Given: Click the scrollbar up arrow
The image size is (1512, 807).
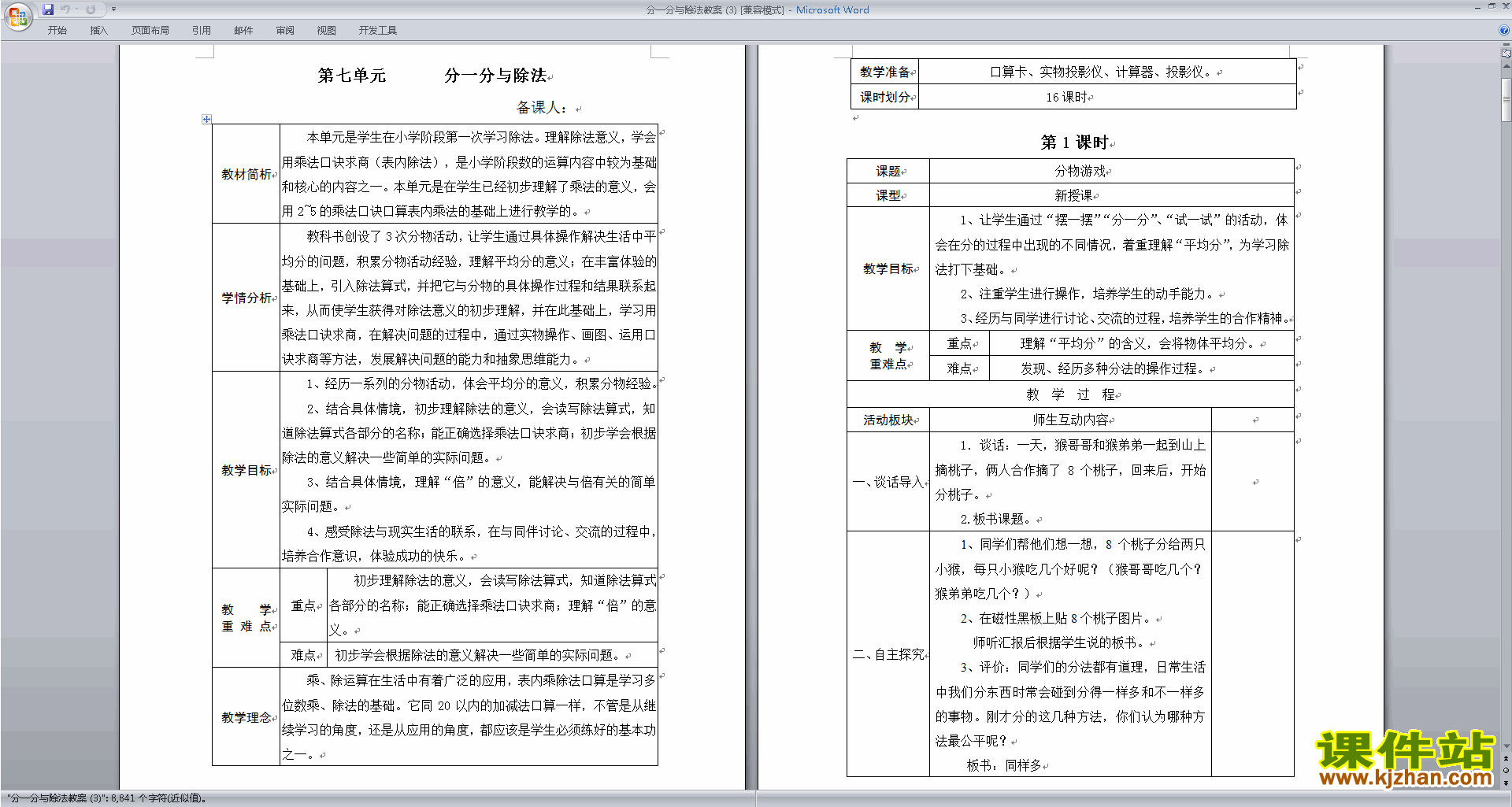Looking at the screenshot, I should coord(1506,68).
